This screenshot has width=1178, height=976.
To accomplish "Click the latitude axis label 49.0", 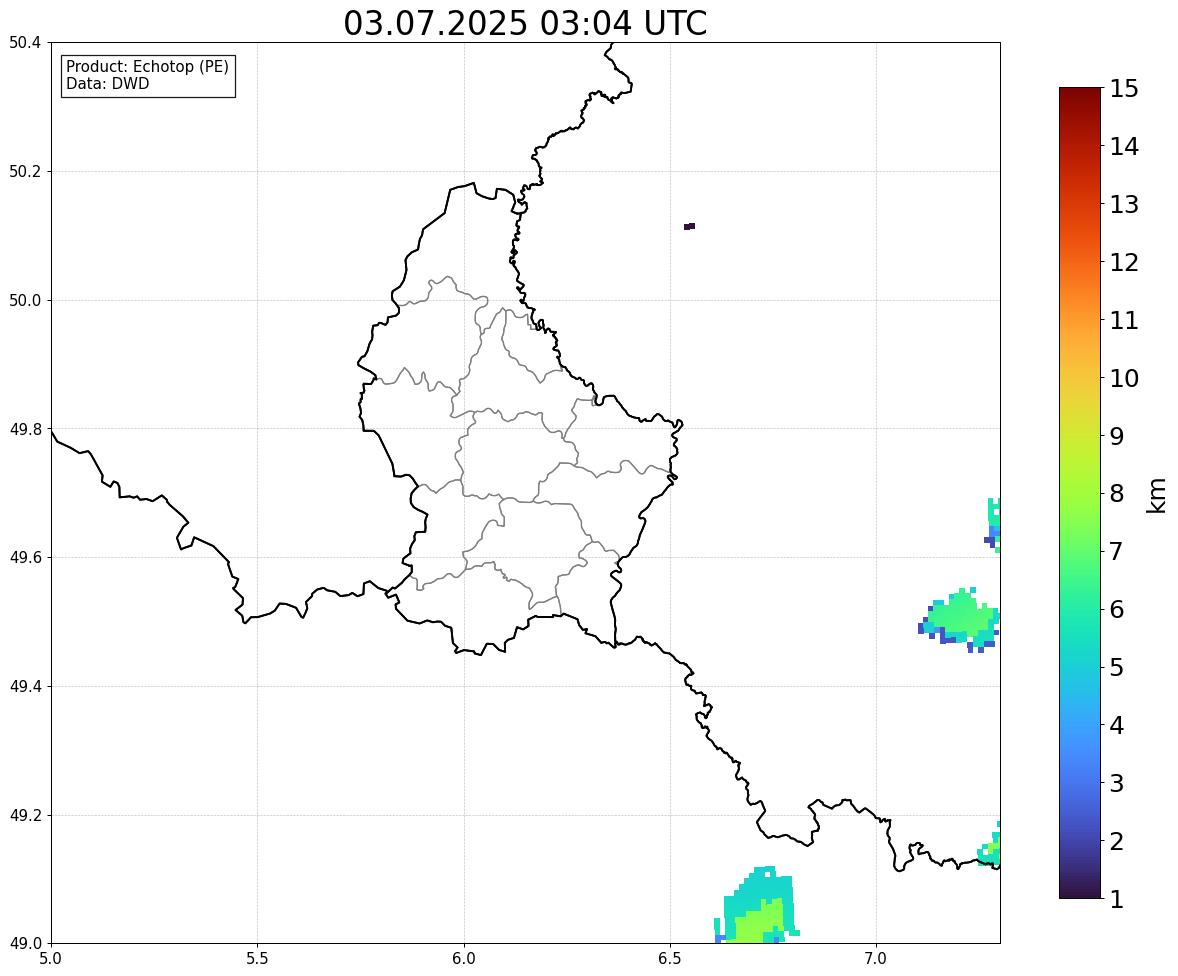I will coord(25,944).
